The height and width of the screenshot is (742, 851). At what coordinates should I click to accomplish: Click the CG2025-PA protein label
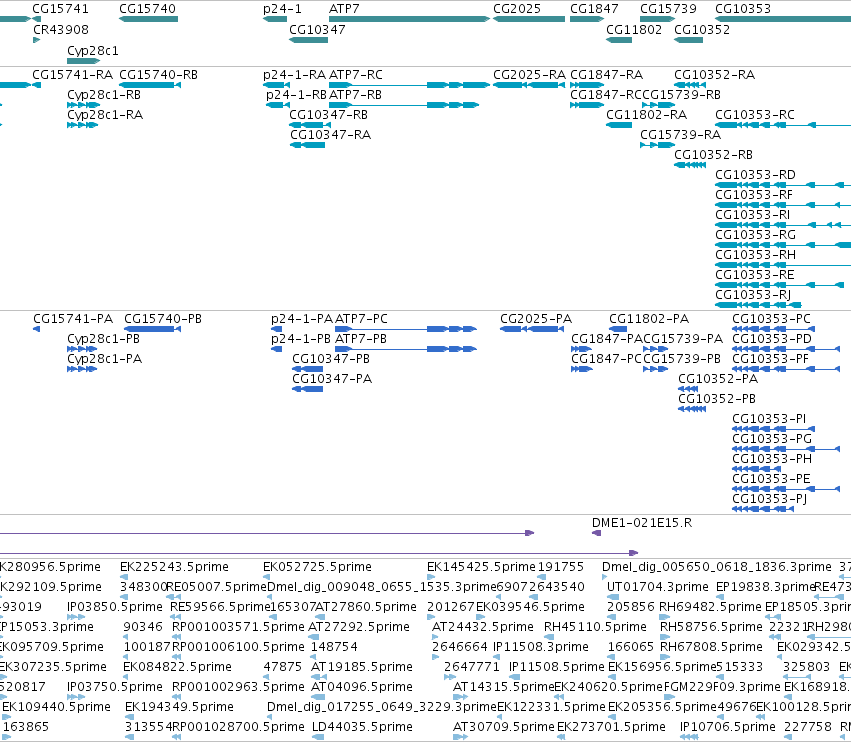536,319
